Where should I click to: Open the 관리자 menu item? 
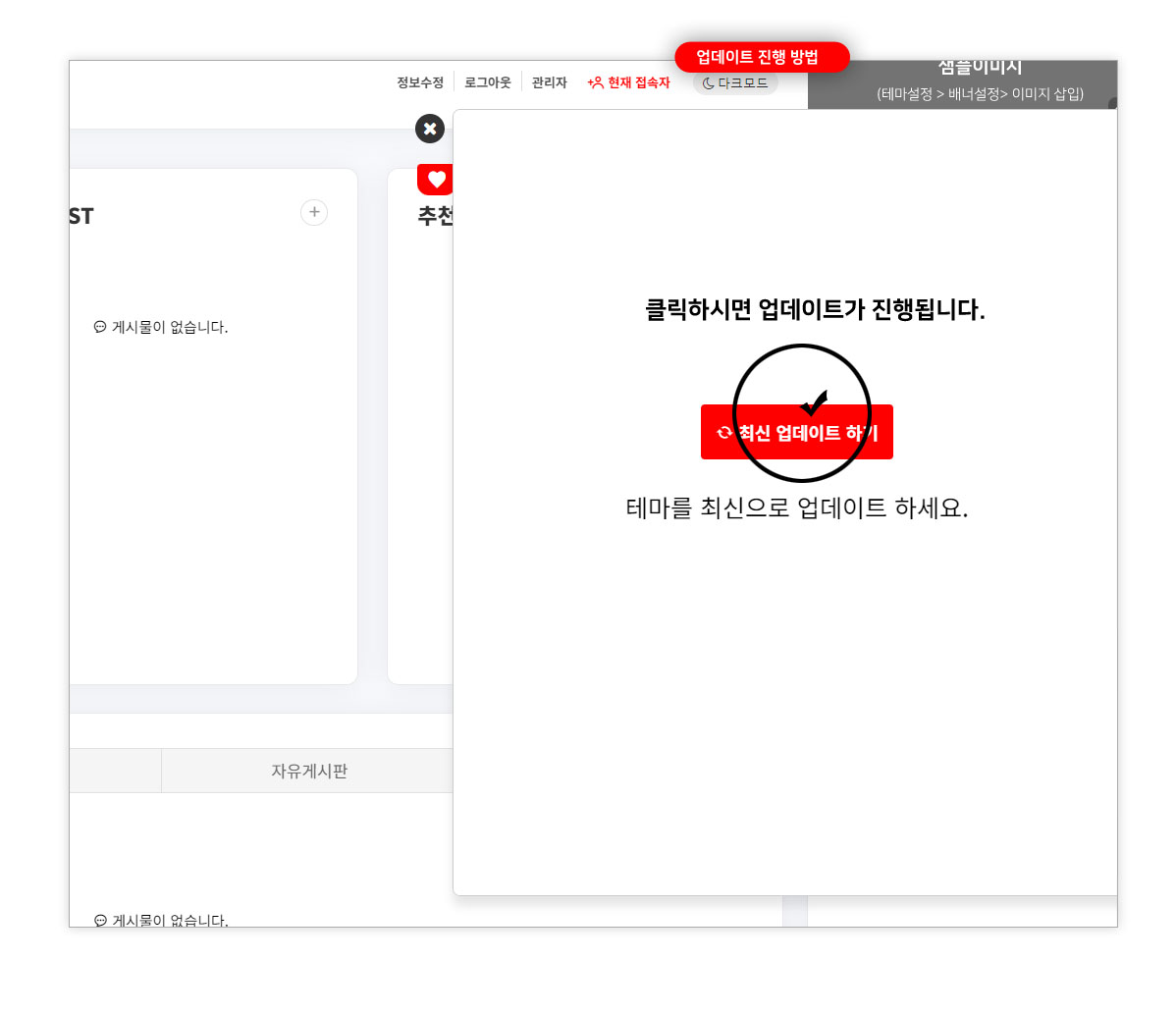pos(547,82)
